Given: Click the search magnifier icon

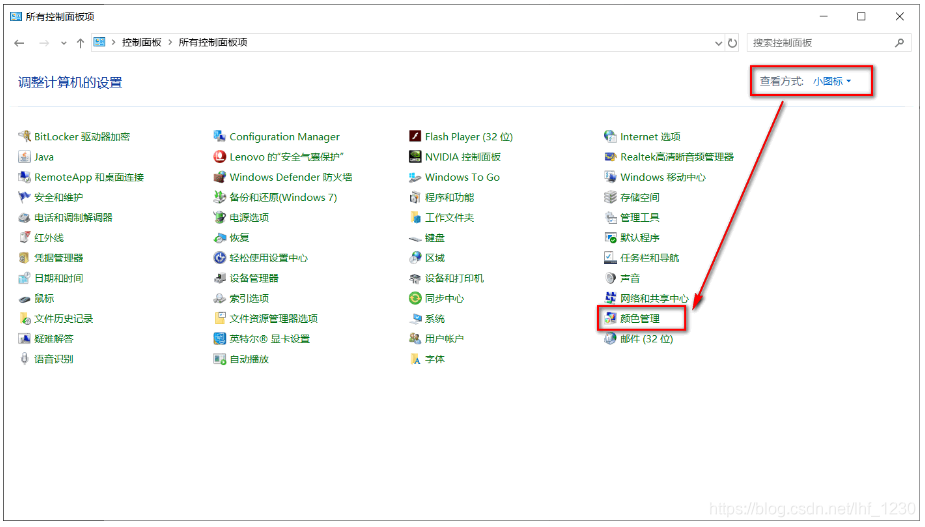Looking at the screenshot, I should 899,42.
